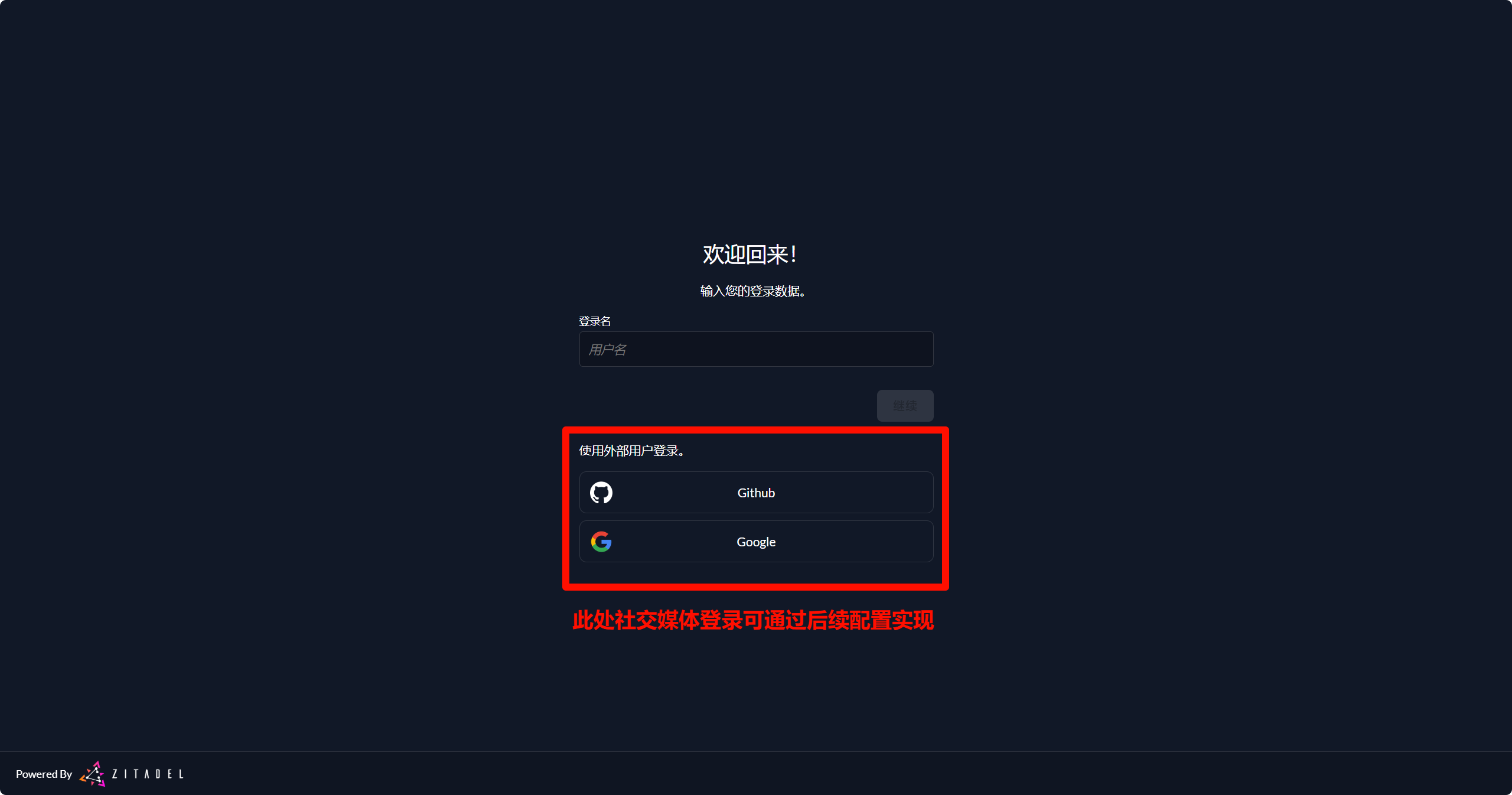Focus the 登录名 username input field

pos(756,349)
